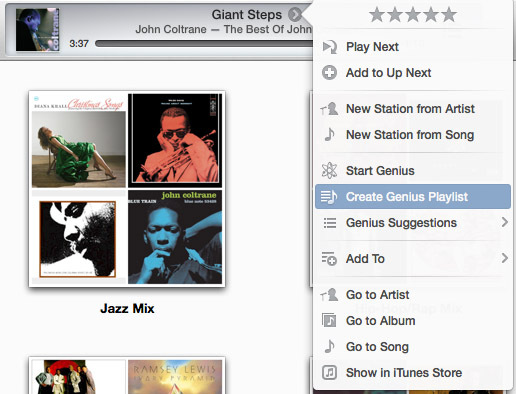Click the John Coltrane Blue Train cover

pos(175,237)
